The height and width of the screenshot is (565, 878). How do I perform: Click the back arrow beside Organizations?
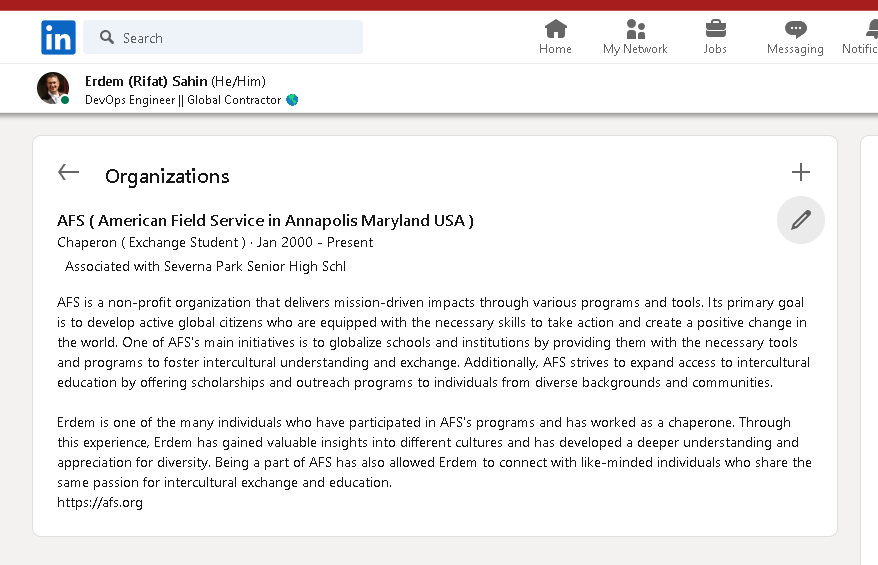[68, 172]
